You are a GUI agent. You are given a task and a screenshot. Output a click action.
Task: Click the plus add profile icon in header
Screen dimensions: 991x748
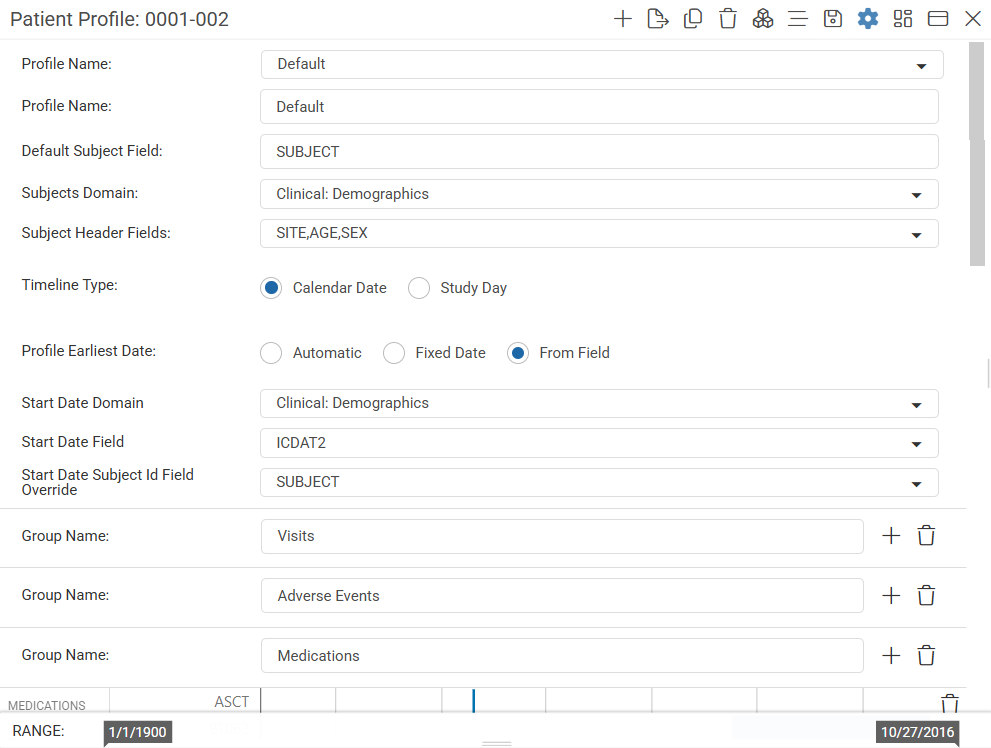(623, 19)
